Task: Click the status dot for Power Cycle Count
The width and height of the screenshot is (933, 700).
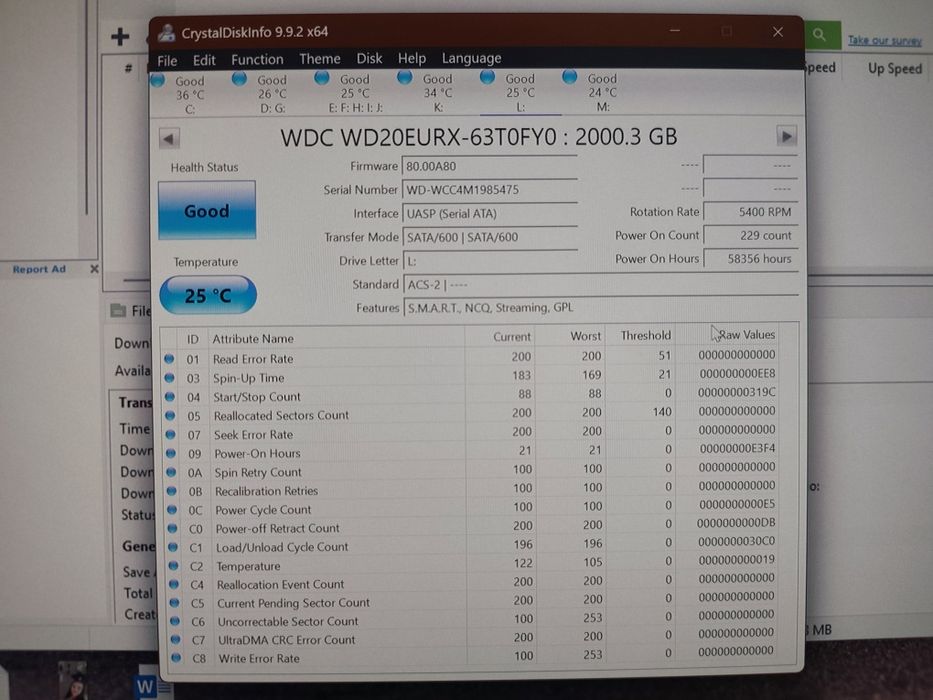Action: (172, 510)
